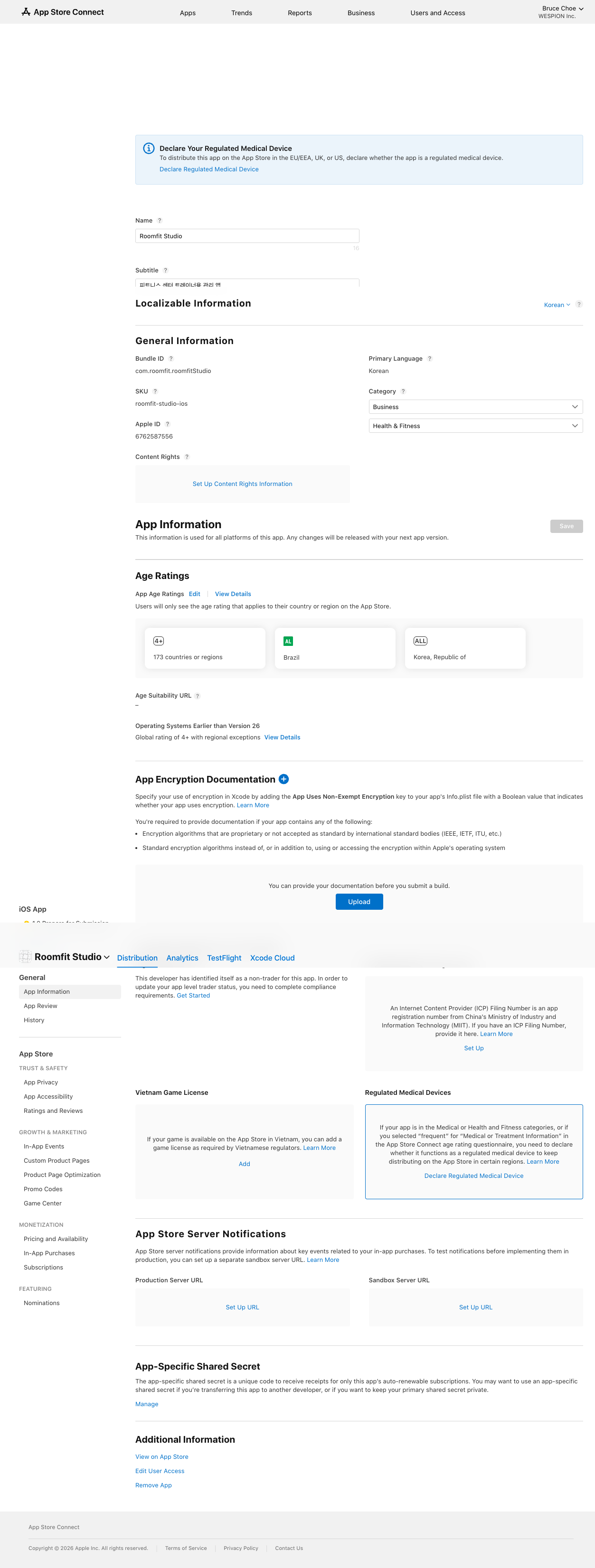Click the plus icon beside App Encryption Documentation
Viewport: 595px width, 1568px height.
tap(284, 778)
